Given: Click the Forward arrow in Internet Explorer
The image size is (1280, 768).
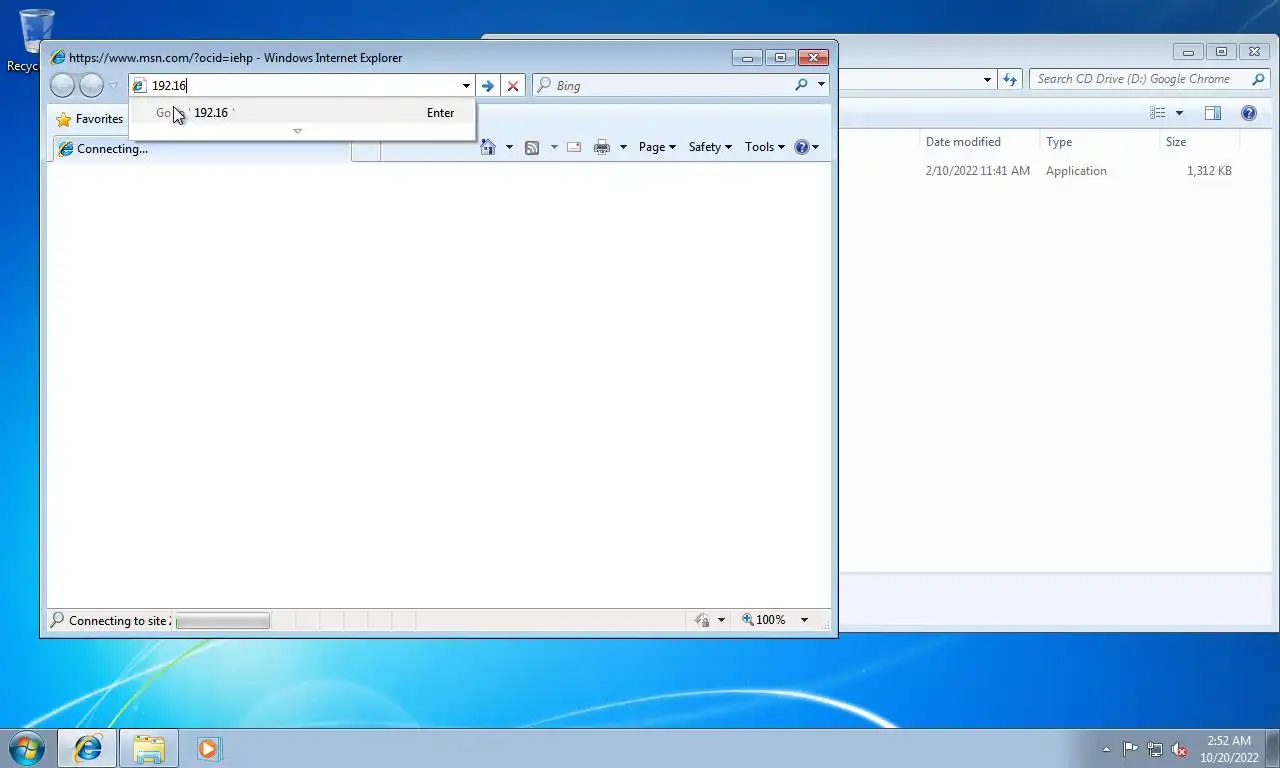Looking at the screenshot, I should coord(91,86).
